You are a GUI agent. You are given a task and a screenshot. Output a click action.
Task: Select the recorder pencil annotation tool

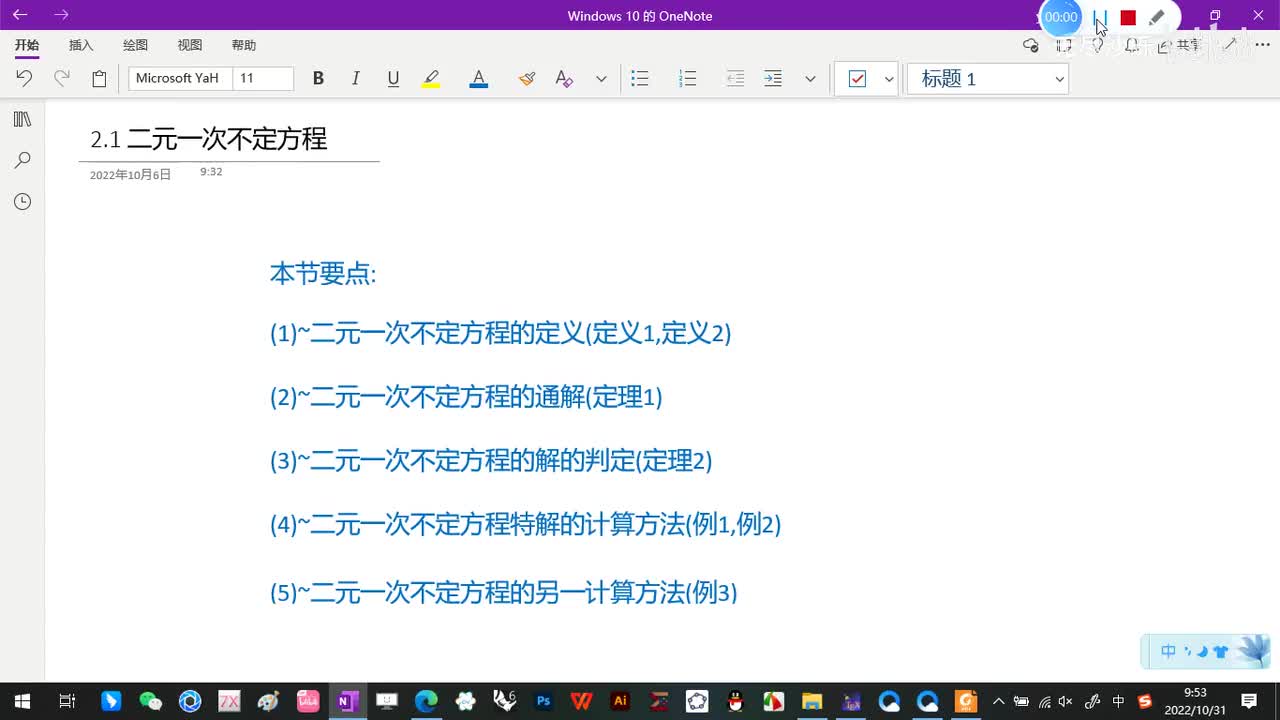click(1157, 17)
